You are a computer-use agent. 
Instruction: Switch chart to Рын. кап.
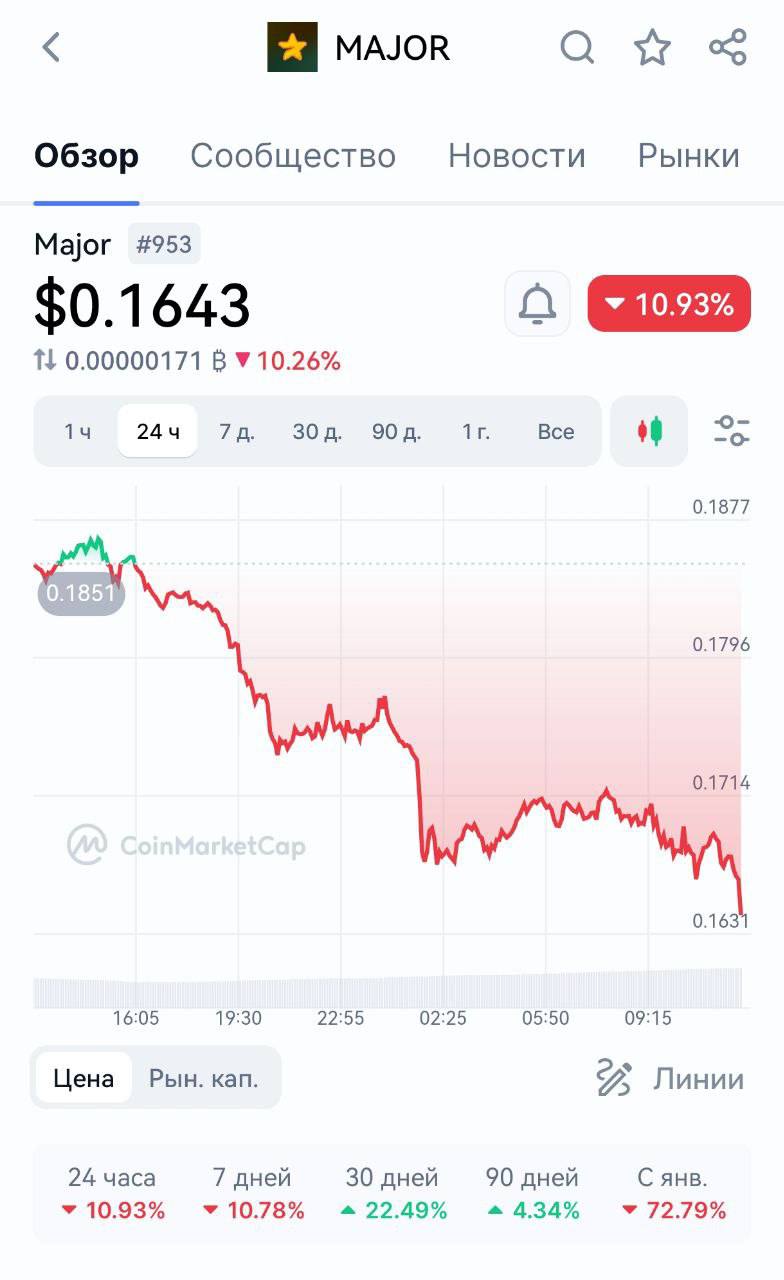coord(204,1078)
